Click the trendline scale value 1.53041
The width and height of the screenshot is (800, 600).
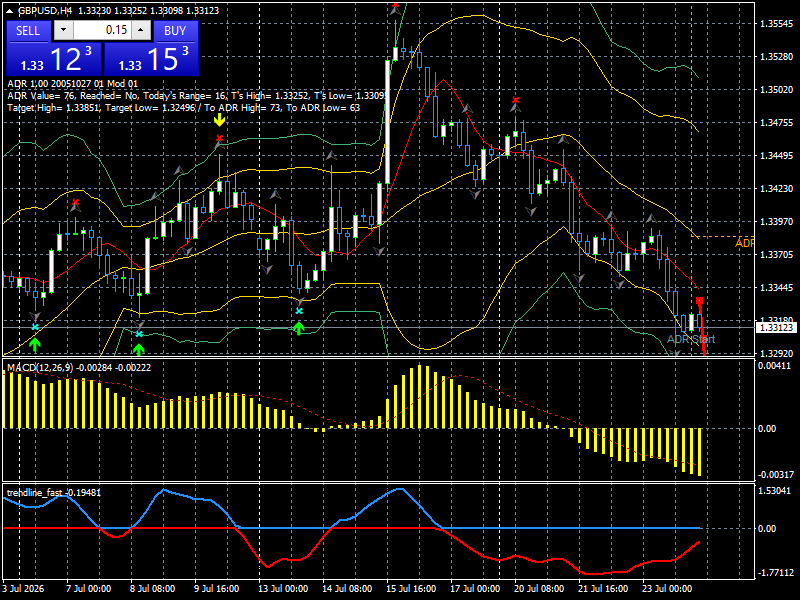[774, 490]
